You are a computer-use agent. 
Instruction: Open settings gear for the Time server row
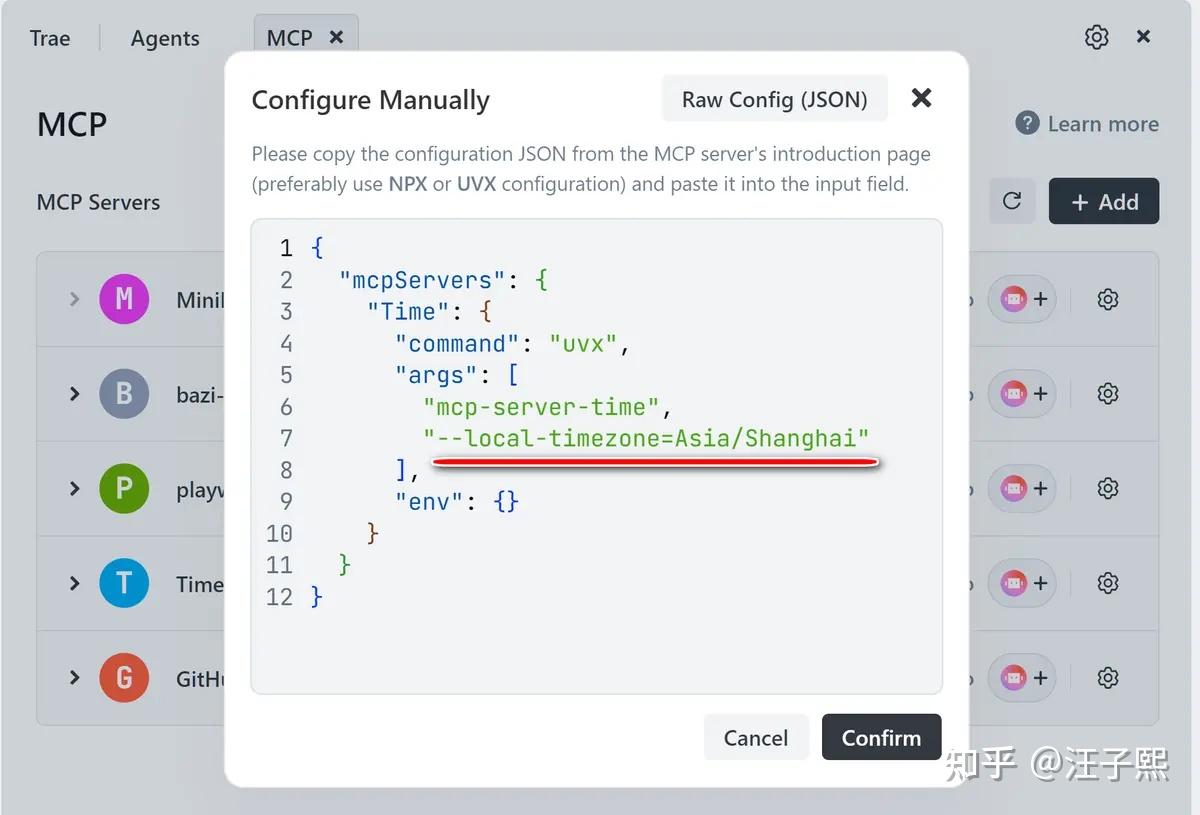pyautogui.click(x=1107, y=583)
